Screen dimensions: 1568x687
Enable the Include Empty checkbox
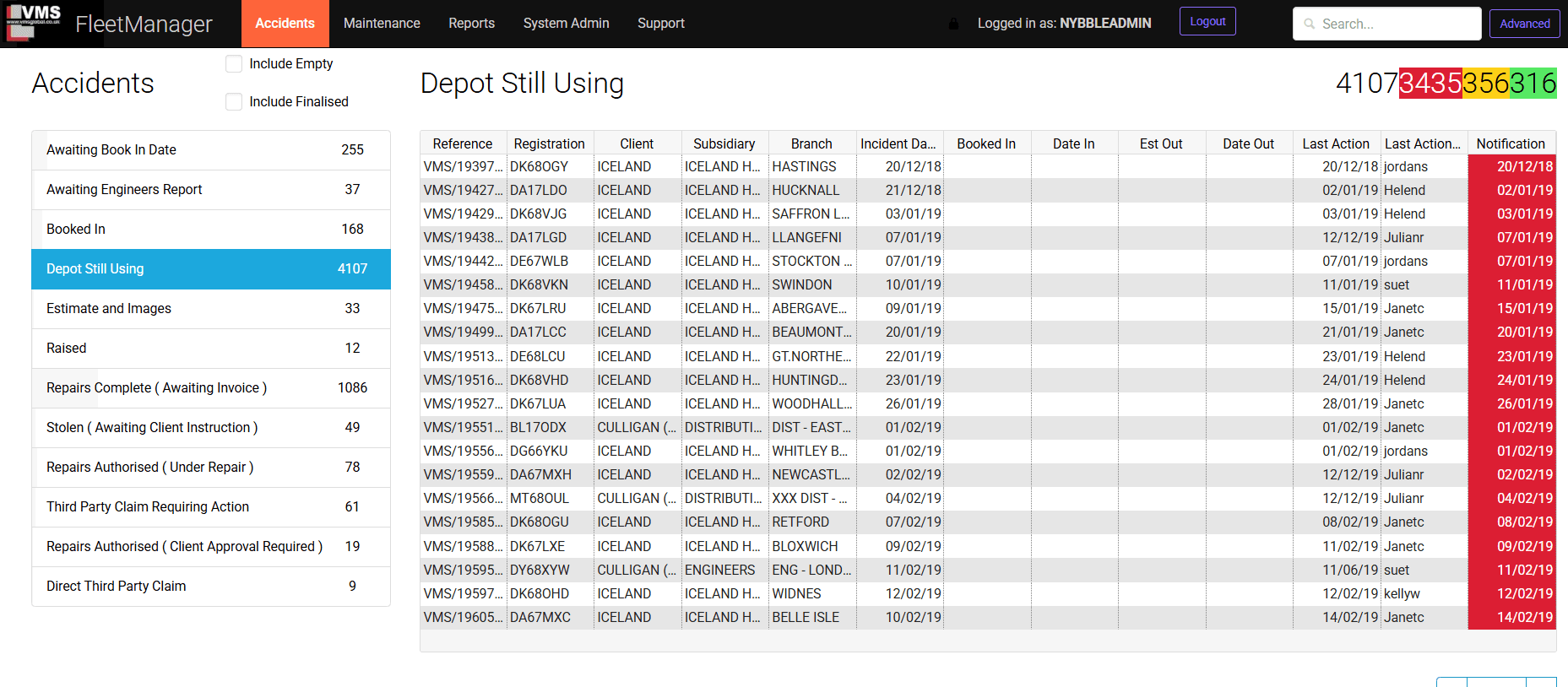click(x=234, y=64)
